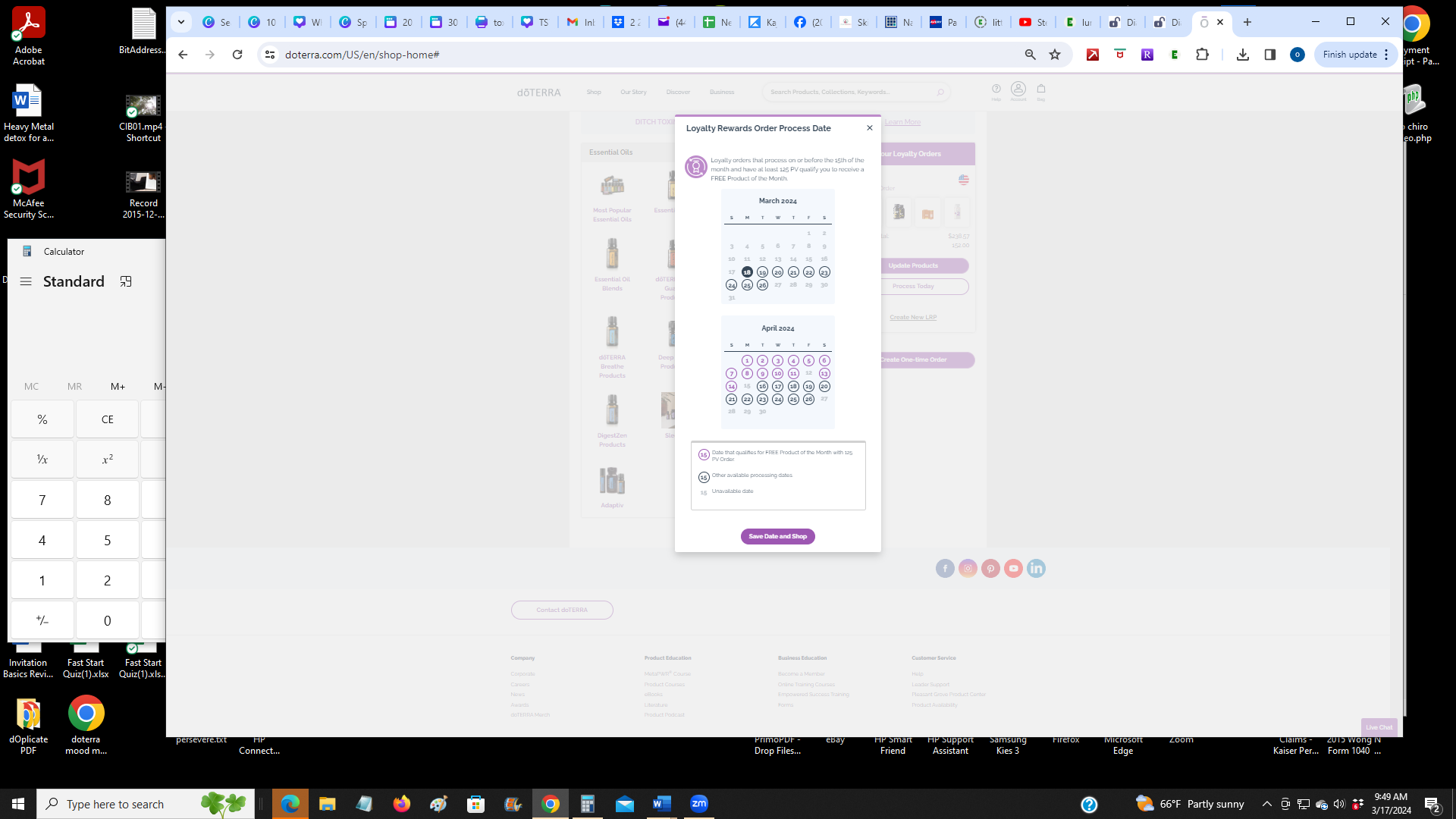Switch to the Facebook tab
Screen dimensions: 1456x819
[808, 23]
